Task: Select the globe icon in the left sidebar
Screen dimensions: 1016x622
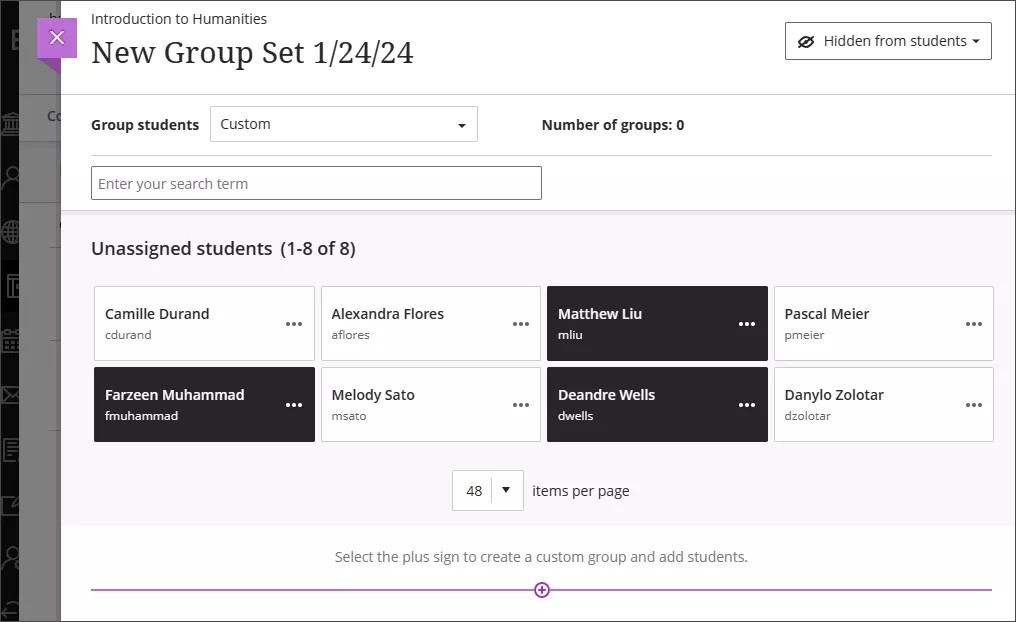Action: pos(11,233)
